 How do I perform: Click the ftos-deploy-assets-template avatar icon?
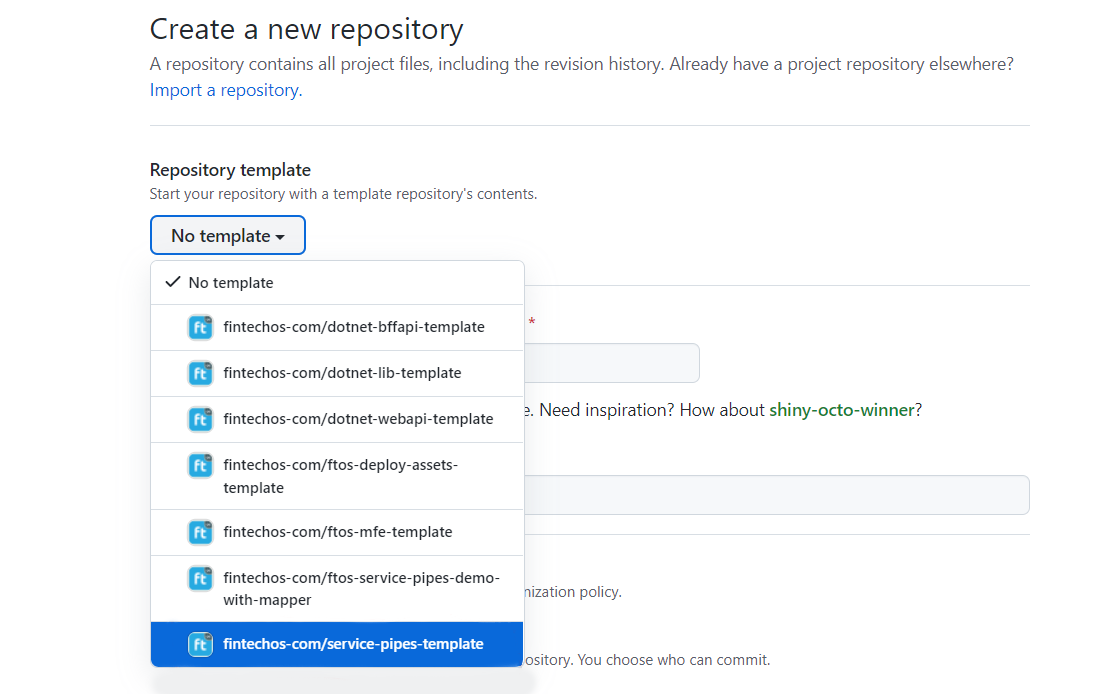coord(200,466)
